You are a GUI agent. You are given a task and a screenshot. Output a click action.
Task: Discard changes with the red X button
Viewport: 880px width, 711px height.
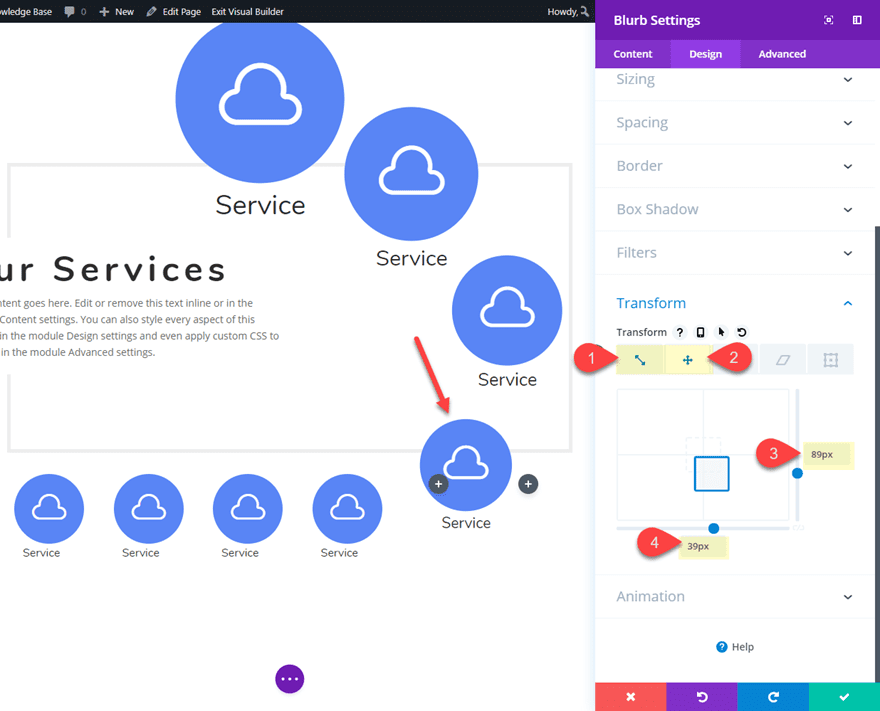tap(630, 697)
